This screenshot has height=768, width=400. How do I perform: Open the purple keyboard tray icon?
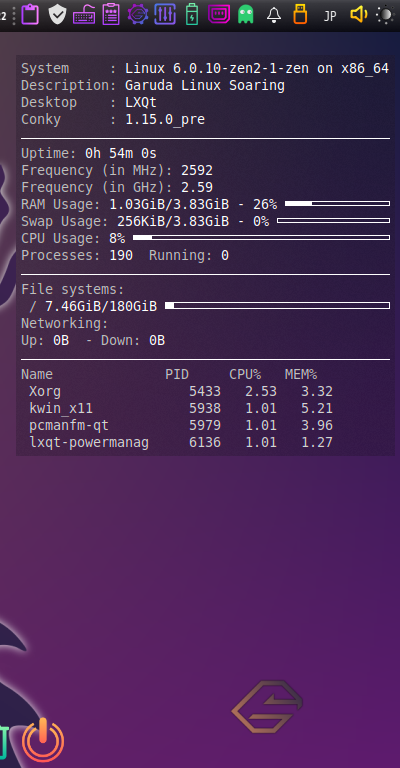pos(84,16)
